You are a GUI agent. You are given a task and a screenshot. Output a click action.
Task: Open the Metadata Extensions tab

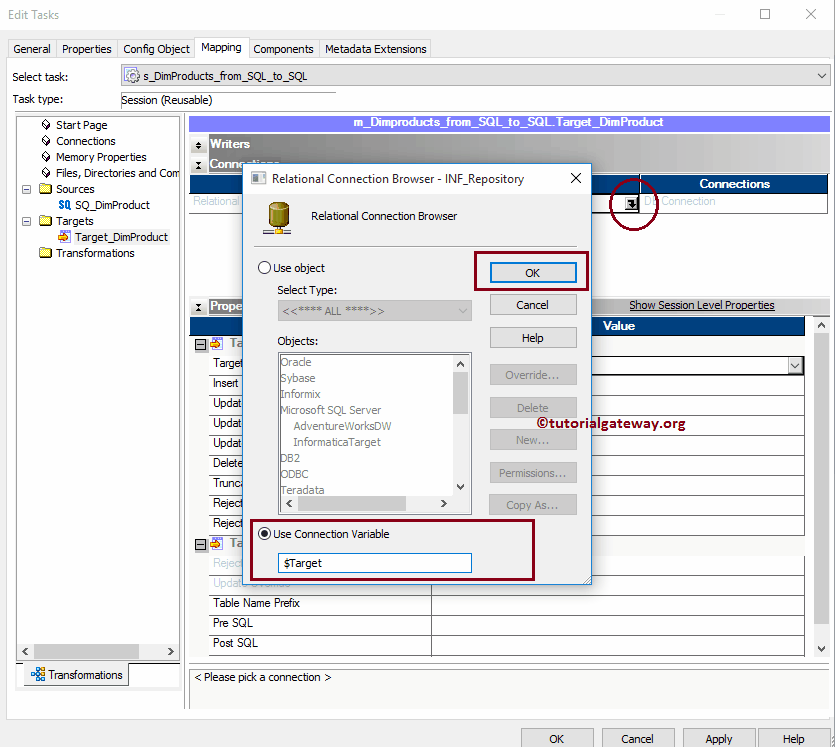(375, 49)
